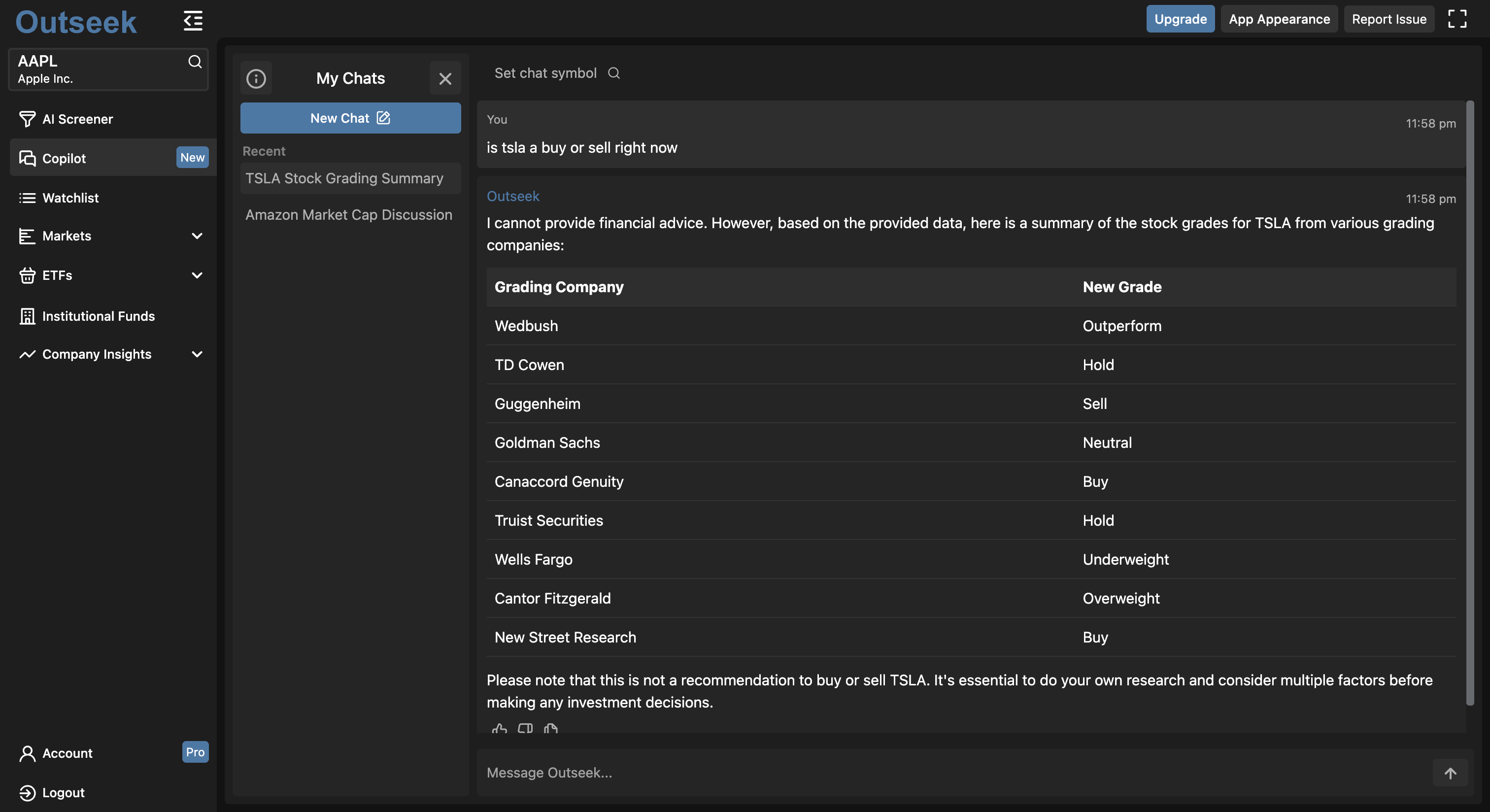The width and height of the screenshot is (1490, 812).
Task: Send message with the up-arrow icon
Action: click(1450, 773)
